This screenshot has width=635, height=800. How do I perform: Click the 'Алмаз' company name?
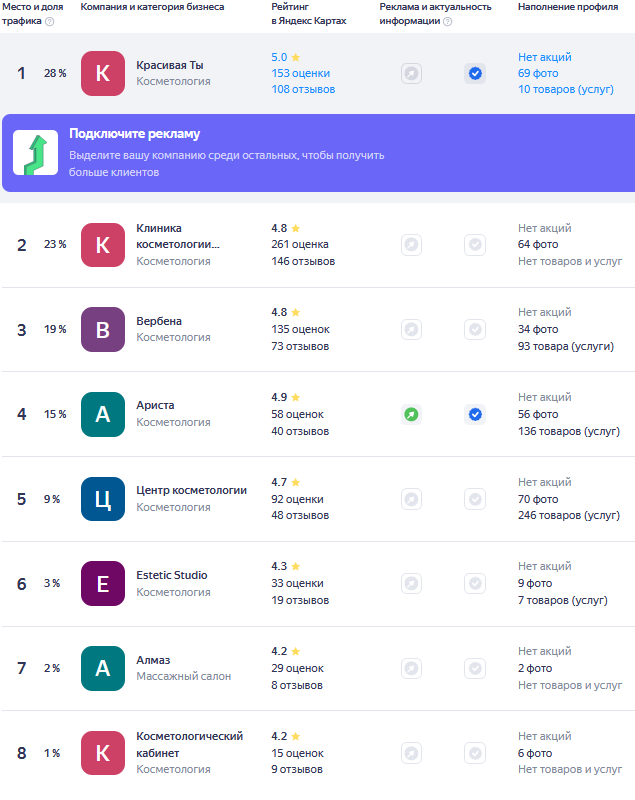(153, 660)
